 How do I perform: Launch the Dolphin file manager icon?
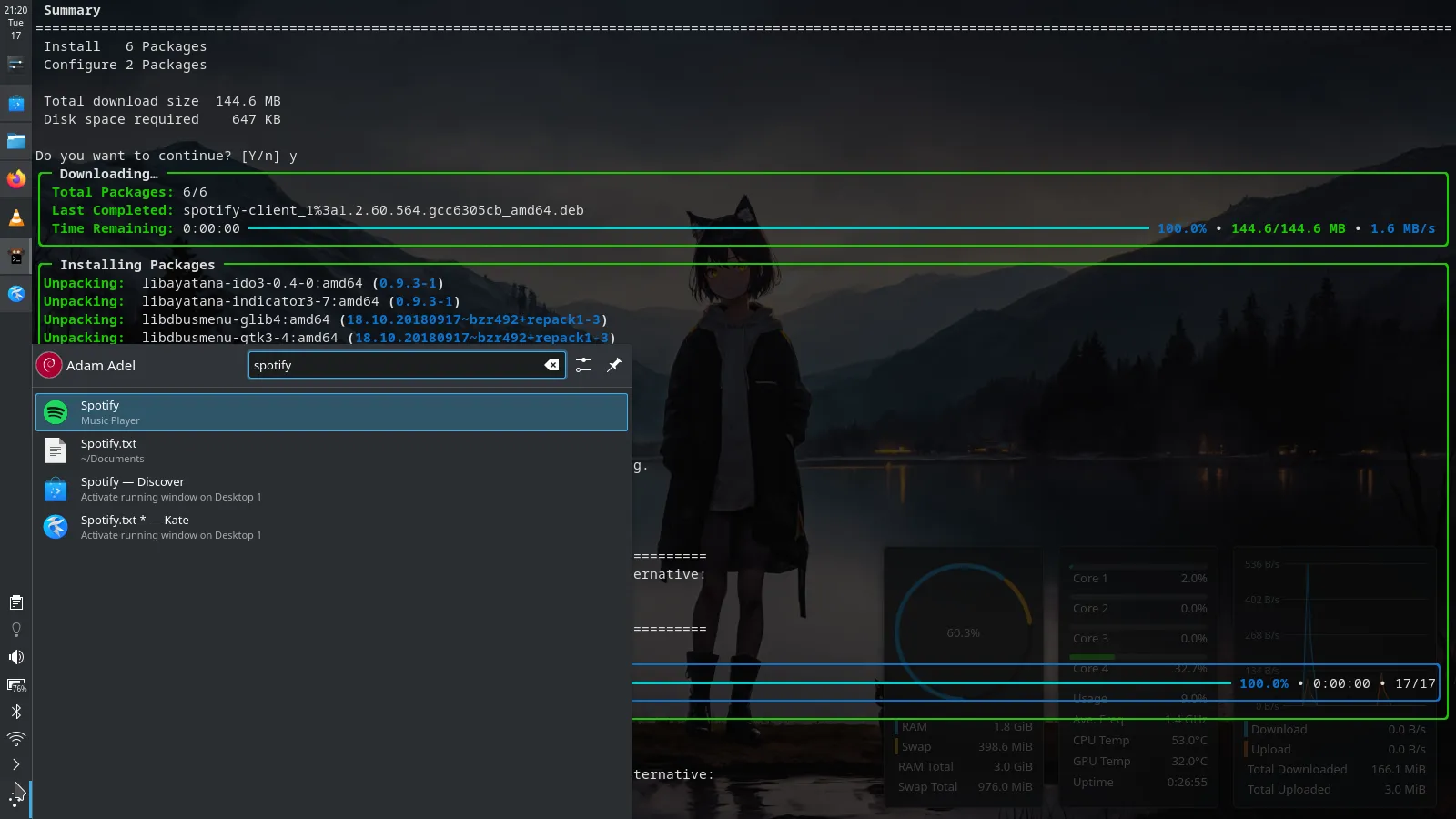[x=15, y=141]
